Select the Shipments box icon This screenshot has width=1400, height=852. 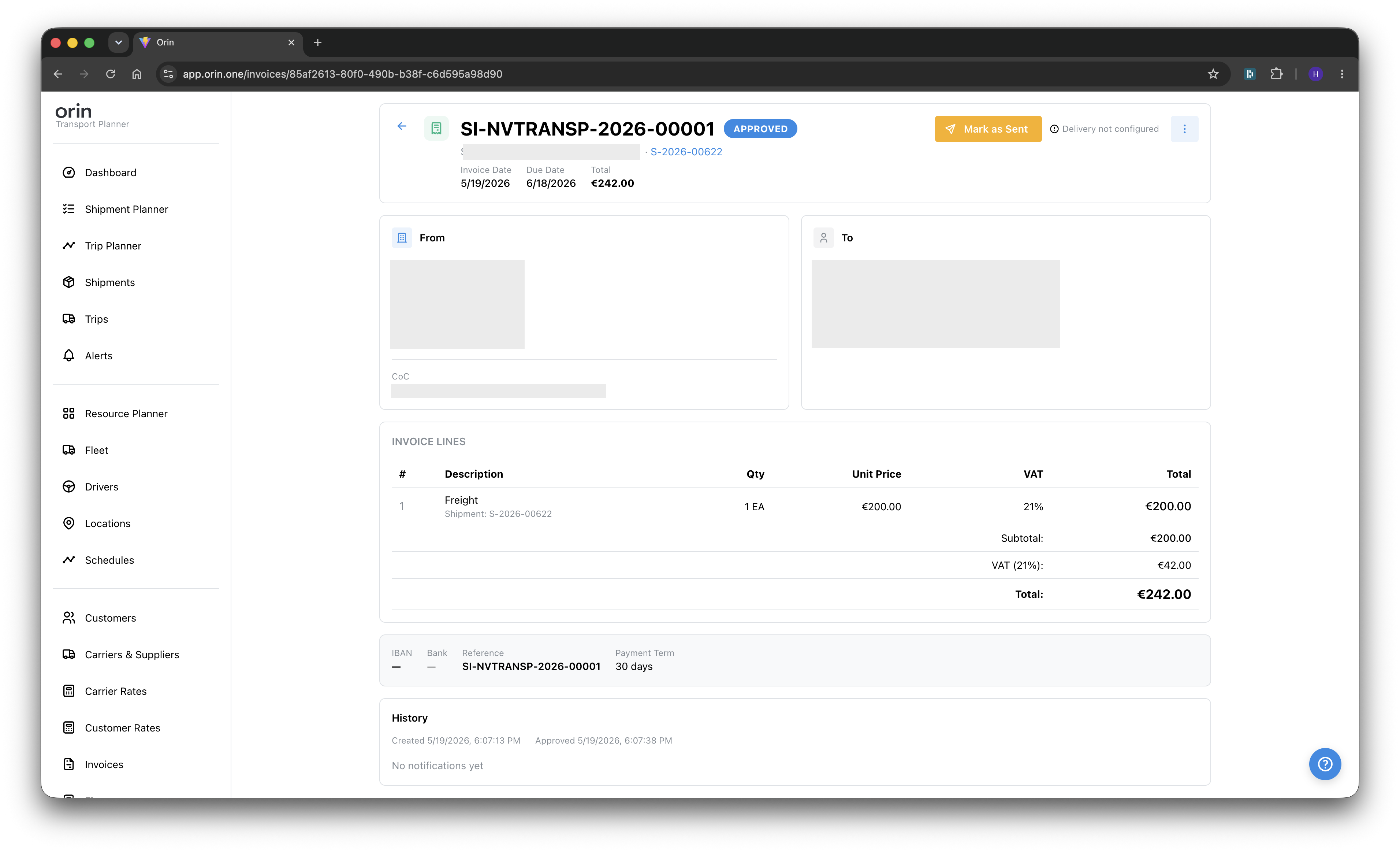pyautogui.click(x=69, y=282)
